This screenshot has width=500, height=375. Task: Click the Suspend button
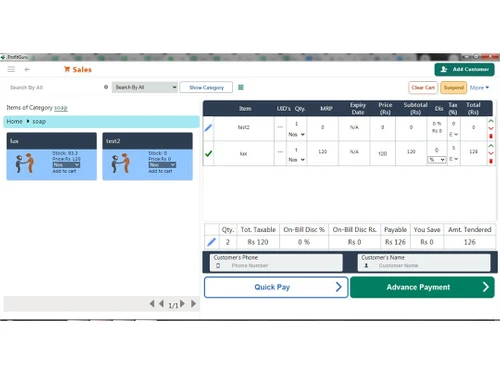pyautogui.click(x=454, y=88)
